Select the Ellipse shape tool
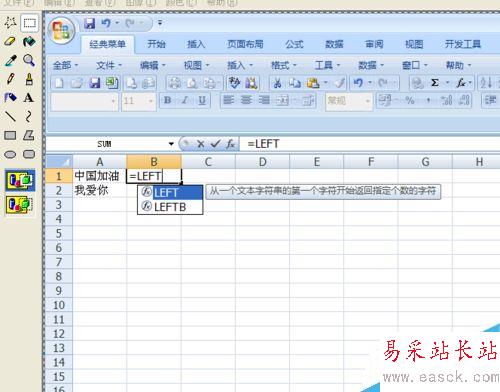 [x=10, y=154]
